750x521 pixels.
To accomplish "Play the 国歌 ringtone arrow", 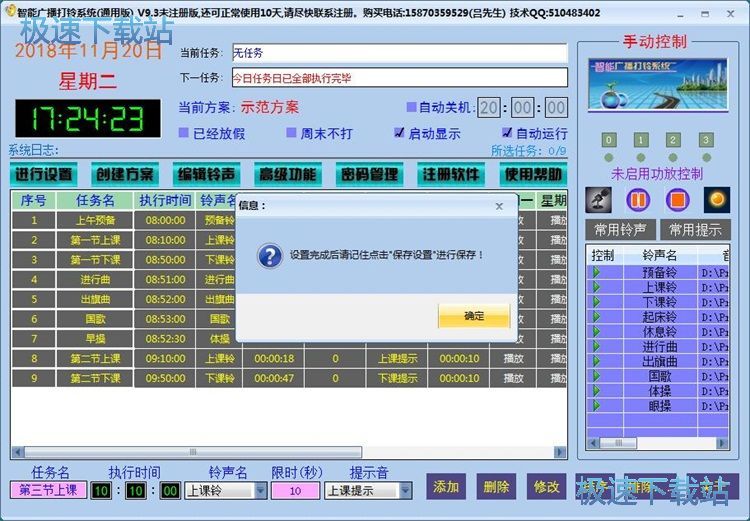I will coord(597,376).
